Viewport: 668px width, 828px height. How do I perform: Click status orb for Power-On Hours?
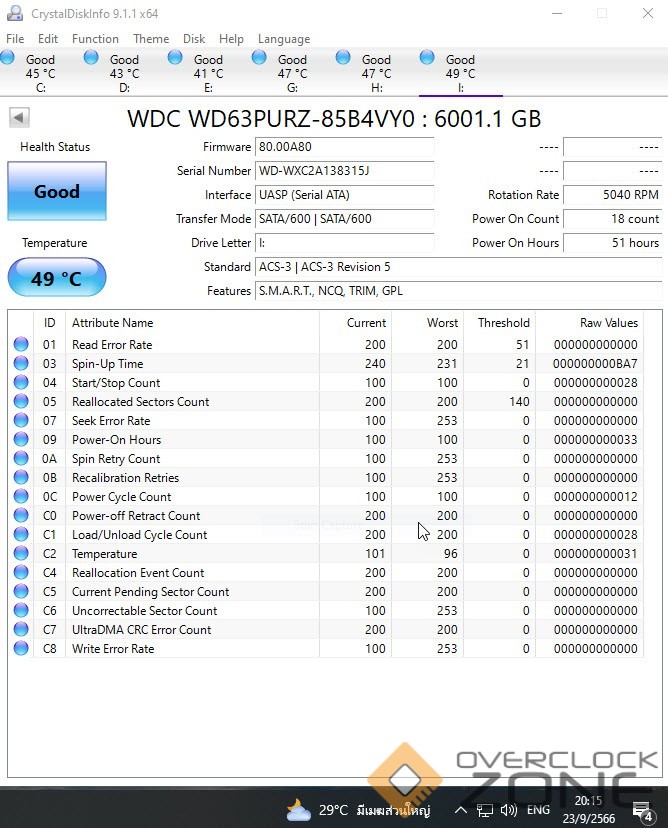click(21, 439)
